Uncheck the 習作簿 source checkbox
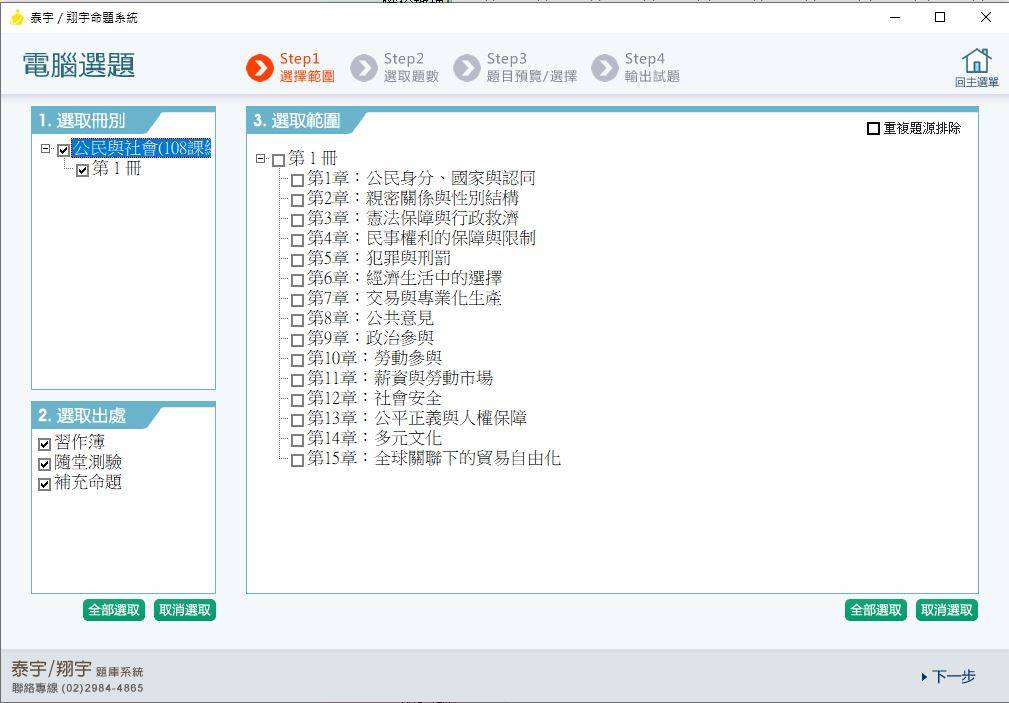Image resolution: width=1009 pixels, height=703 pixels. click(44, 444)
